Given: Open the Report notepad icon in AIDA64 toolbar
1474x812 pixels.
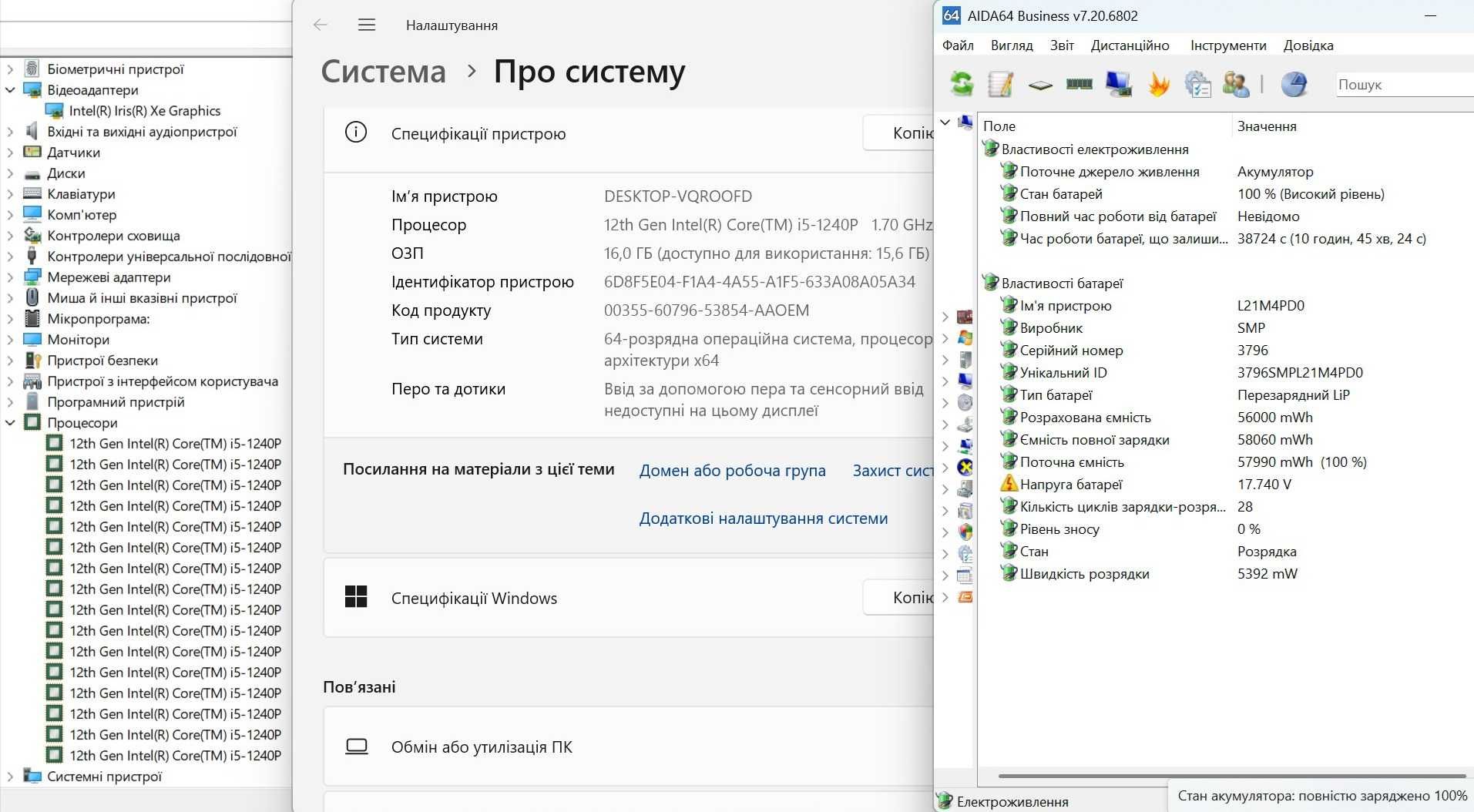Looking at the screenshot, I should coord(1001,84).
